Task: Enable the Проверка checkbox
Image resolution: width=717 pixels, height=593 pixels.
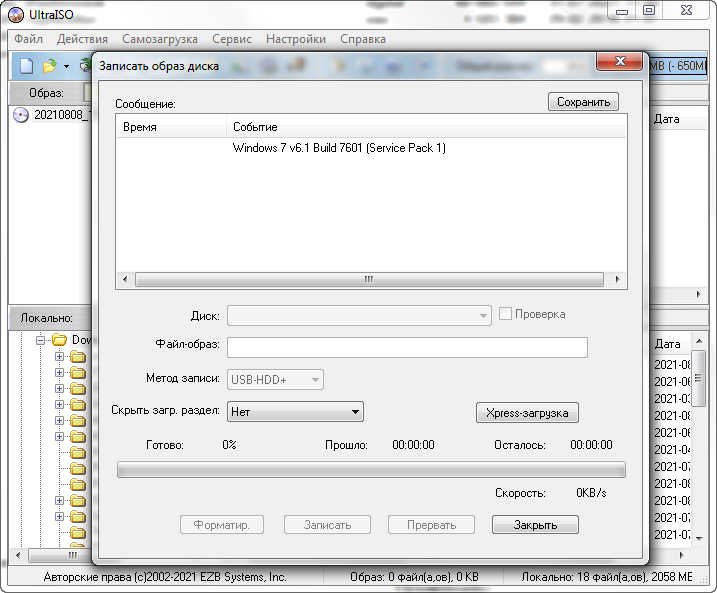Action: [x=505, y=314]
